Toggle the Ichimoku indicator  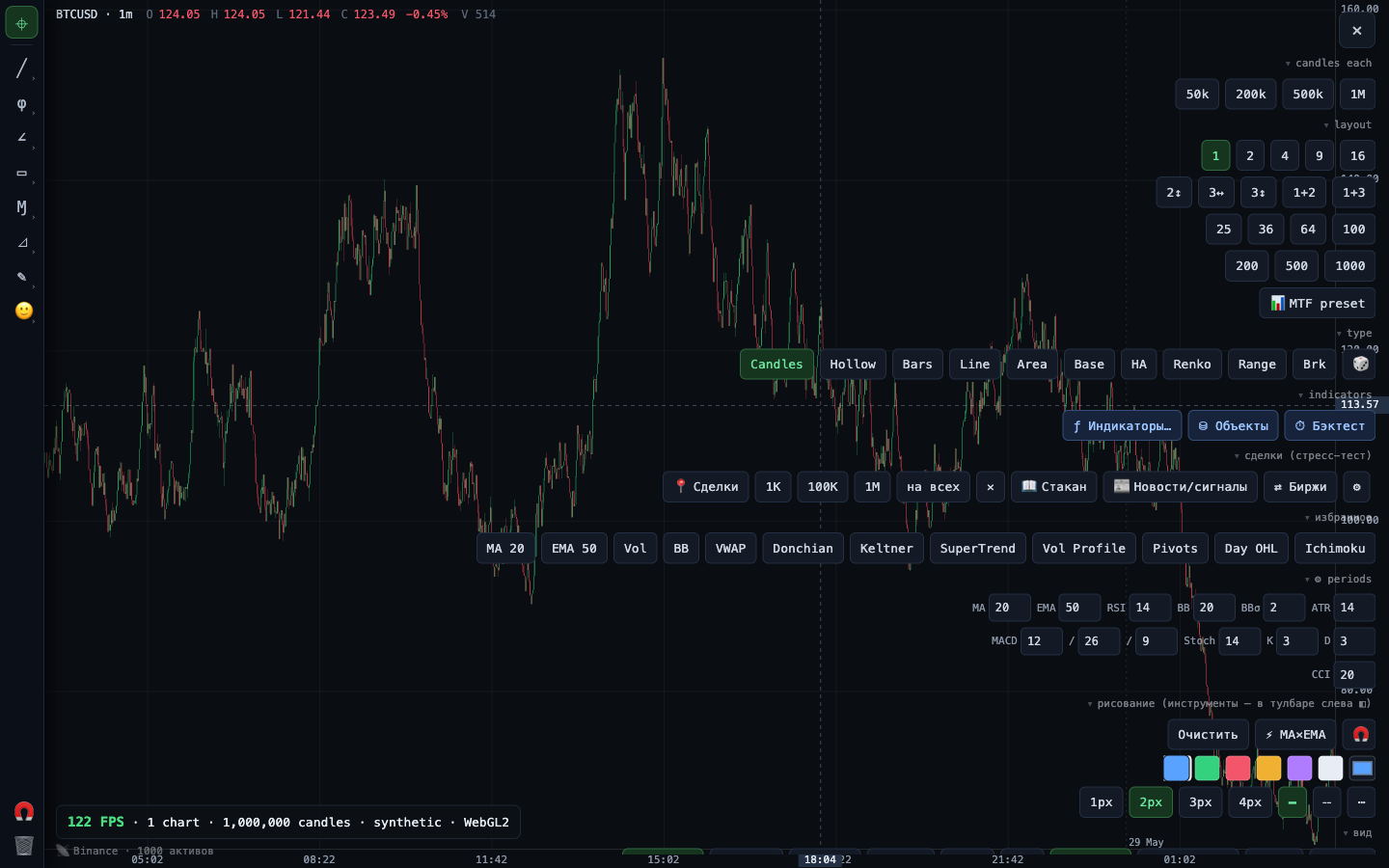(1335, 548)
